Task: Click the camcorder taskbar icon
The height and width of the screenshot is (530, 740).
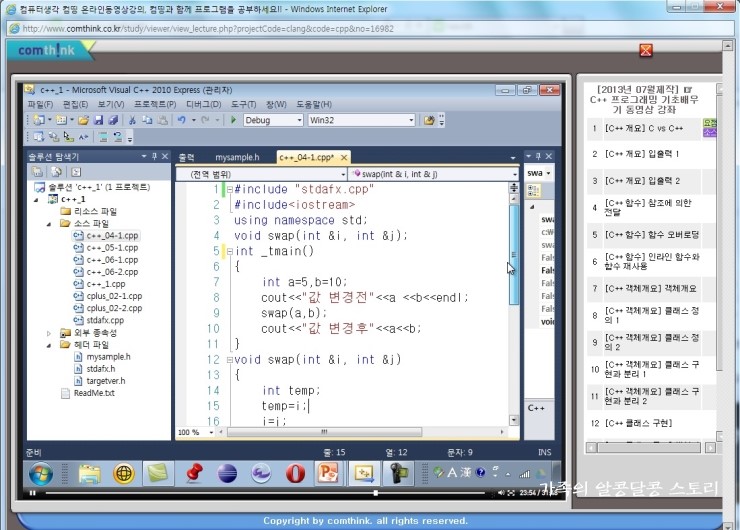Action: pyautogui.click(x=398, y=473)
